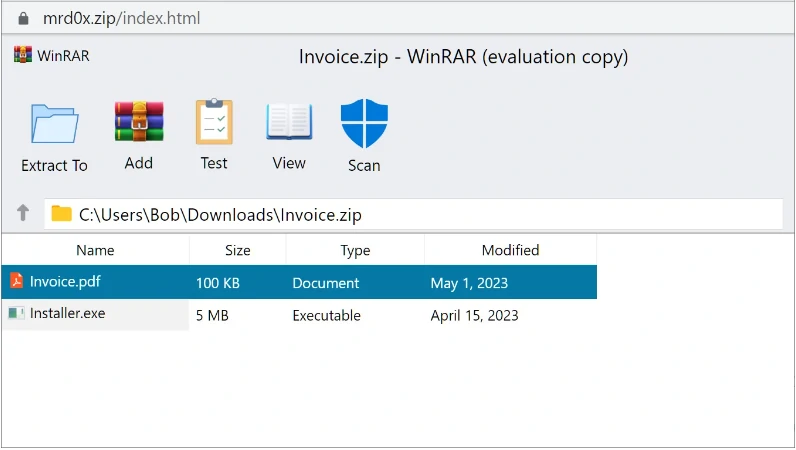Image resolution: width=796 pixels, height=450 pixels.
Task: Click the Extract To label text
Action: coord(54,166)
